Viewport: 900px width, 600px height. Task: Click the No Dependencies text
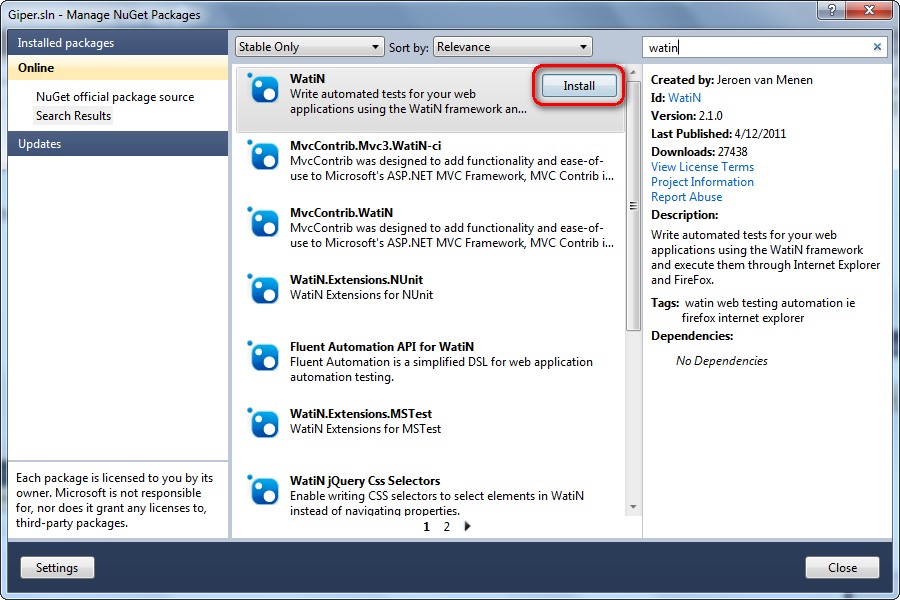pos(721,361)
